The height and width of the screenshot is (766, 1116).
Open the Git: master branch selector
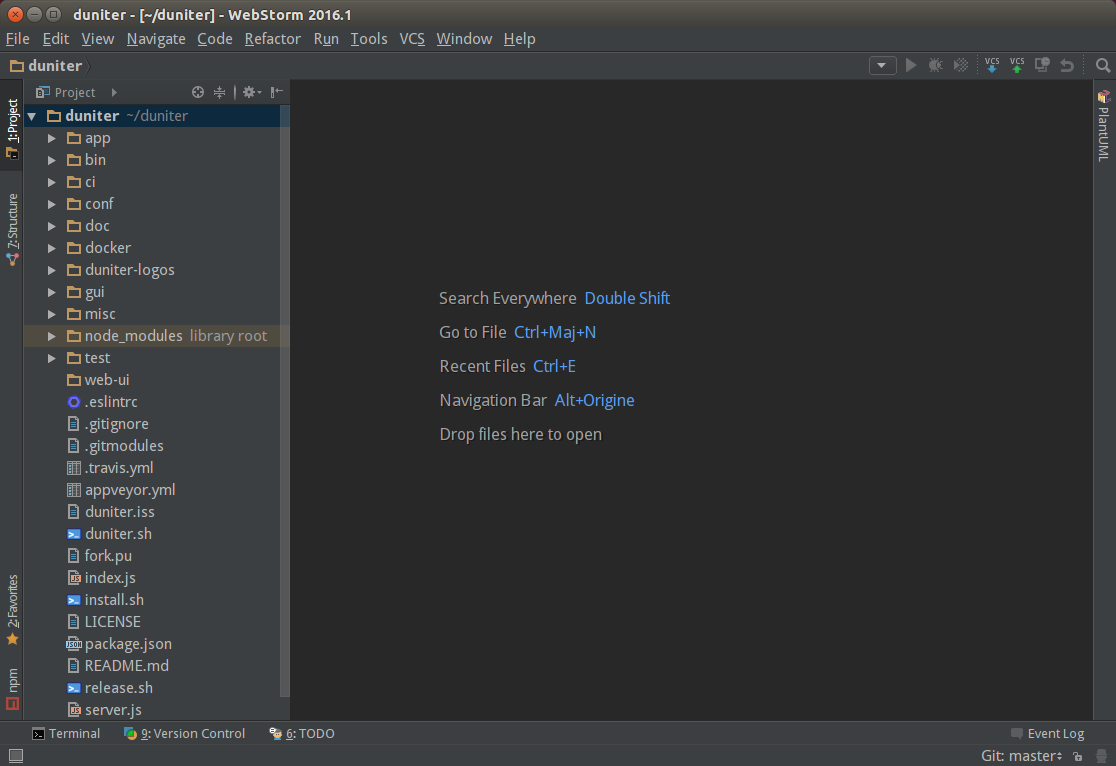[x=1021, y=756]
